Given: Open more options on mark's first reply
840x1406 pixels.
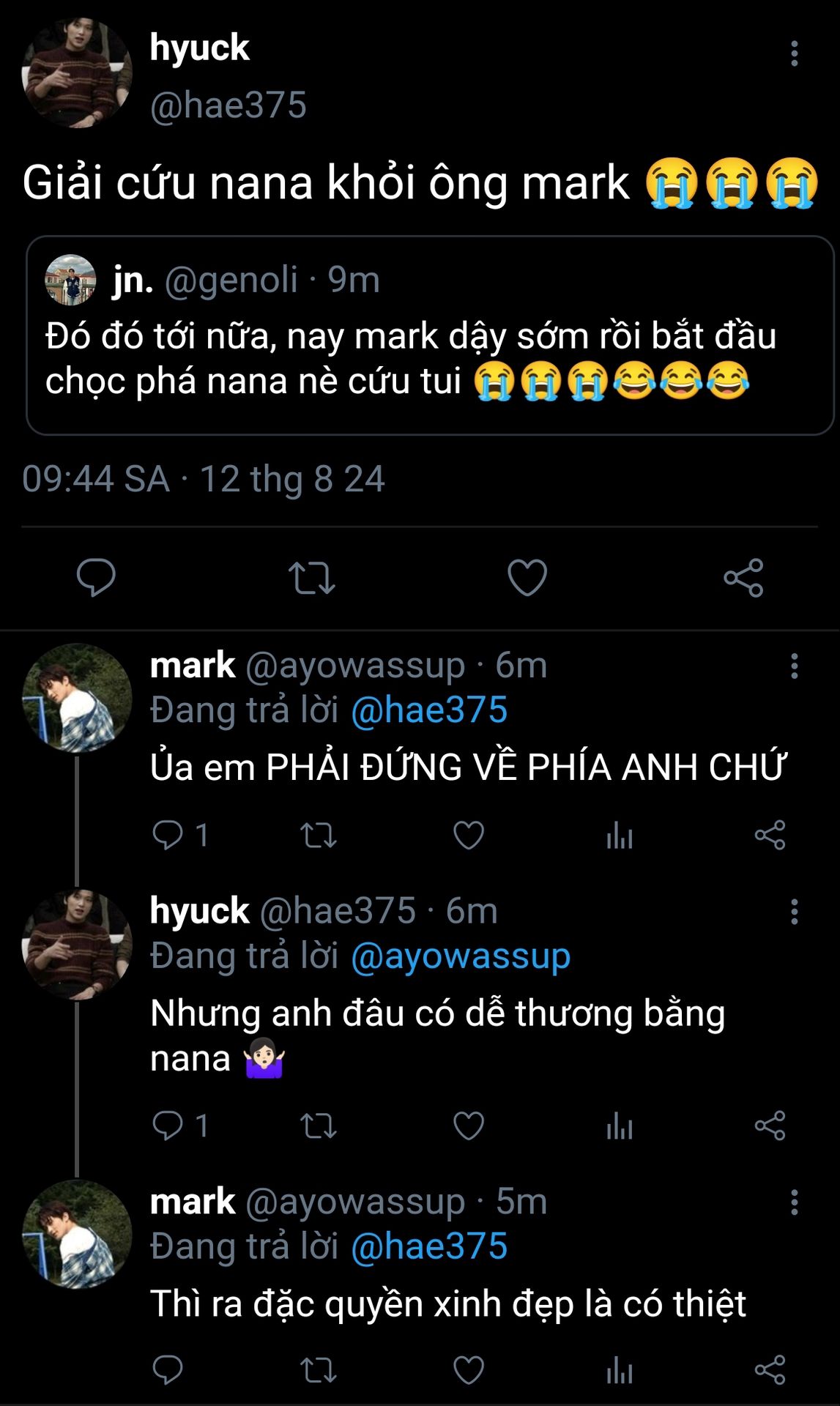Looking at the screenshot, I should (x=794, y=666).
